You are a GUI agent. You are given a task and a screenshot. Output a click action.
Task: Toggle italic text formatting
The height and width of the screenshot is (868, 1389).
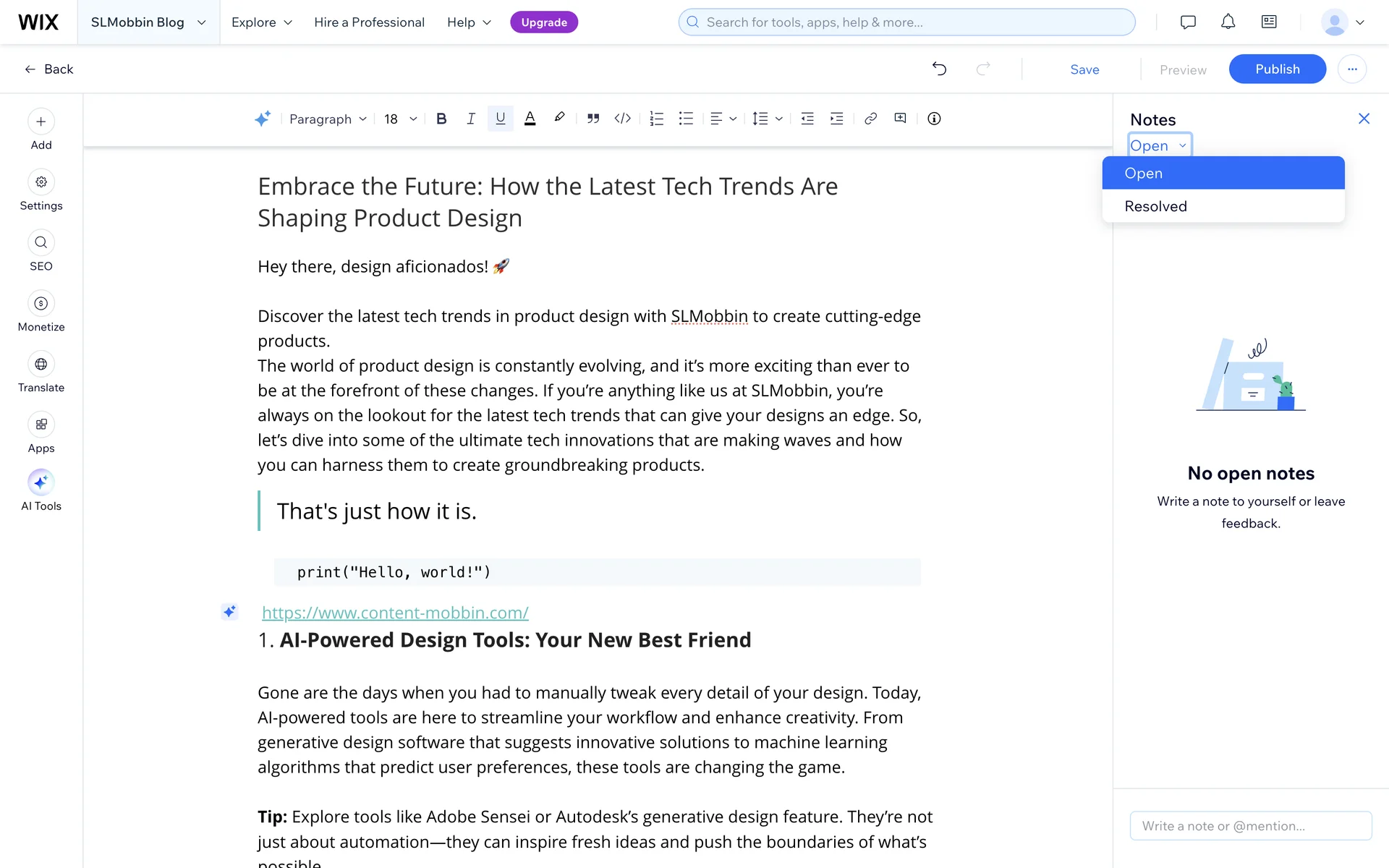471,119
